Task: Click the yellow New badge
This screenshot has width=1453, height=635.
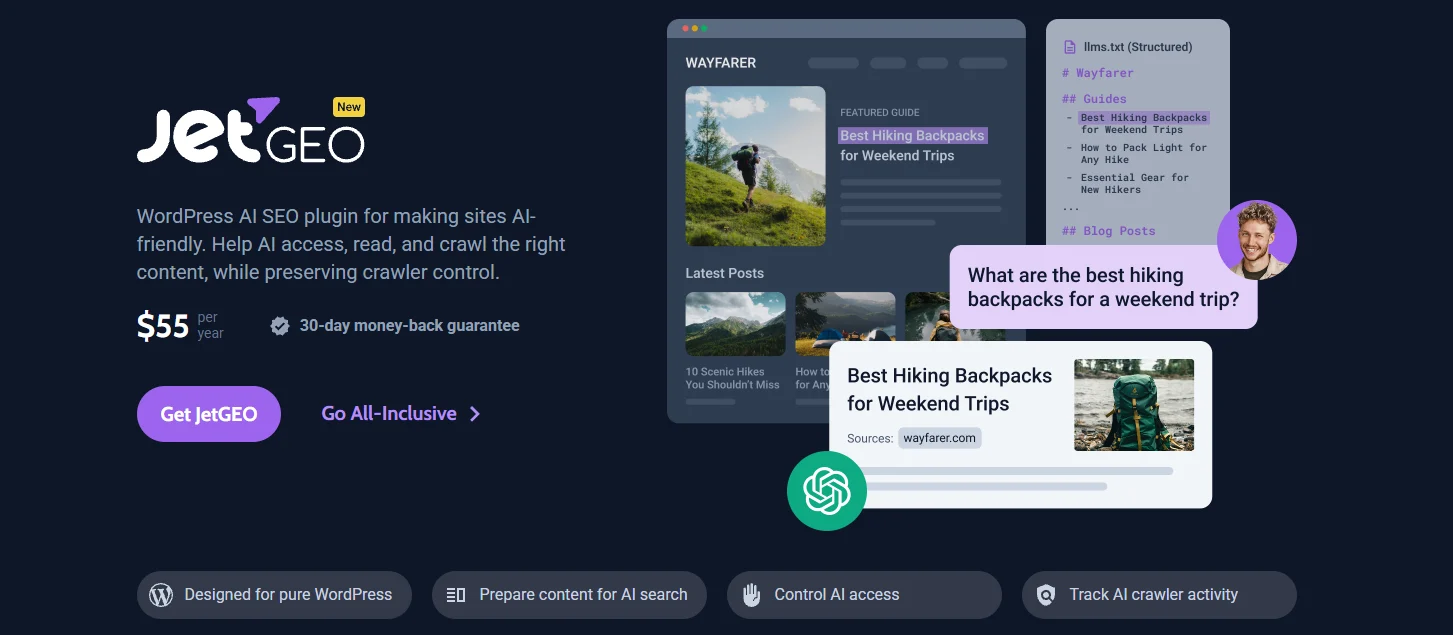Action: click(349, 107)
